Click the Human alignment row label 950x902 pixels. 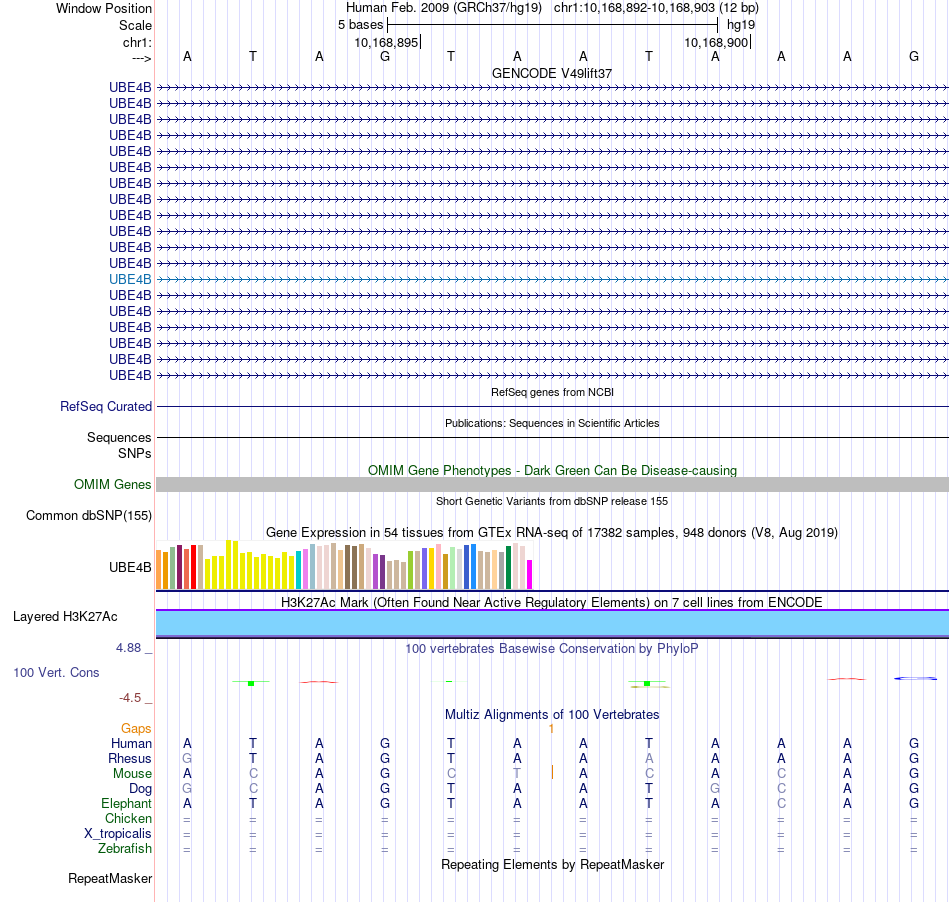(131, 743)
